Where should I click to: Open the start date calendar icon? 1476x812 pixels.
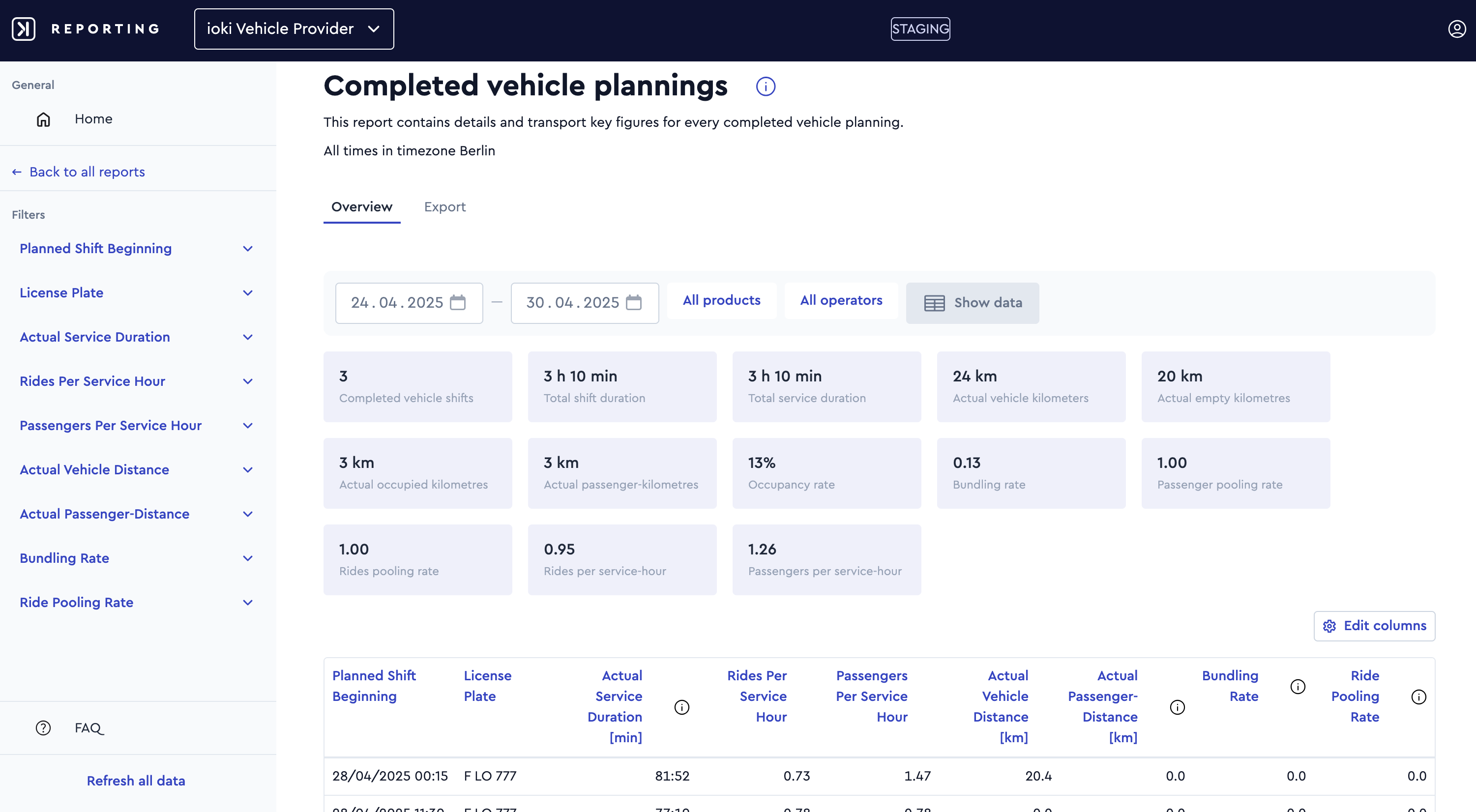click(458, 302)
